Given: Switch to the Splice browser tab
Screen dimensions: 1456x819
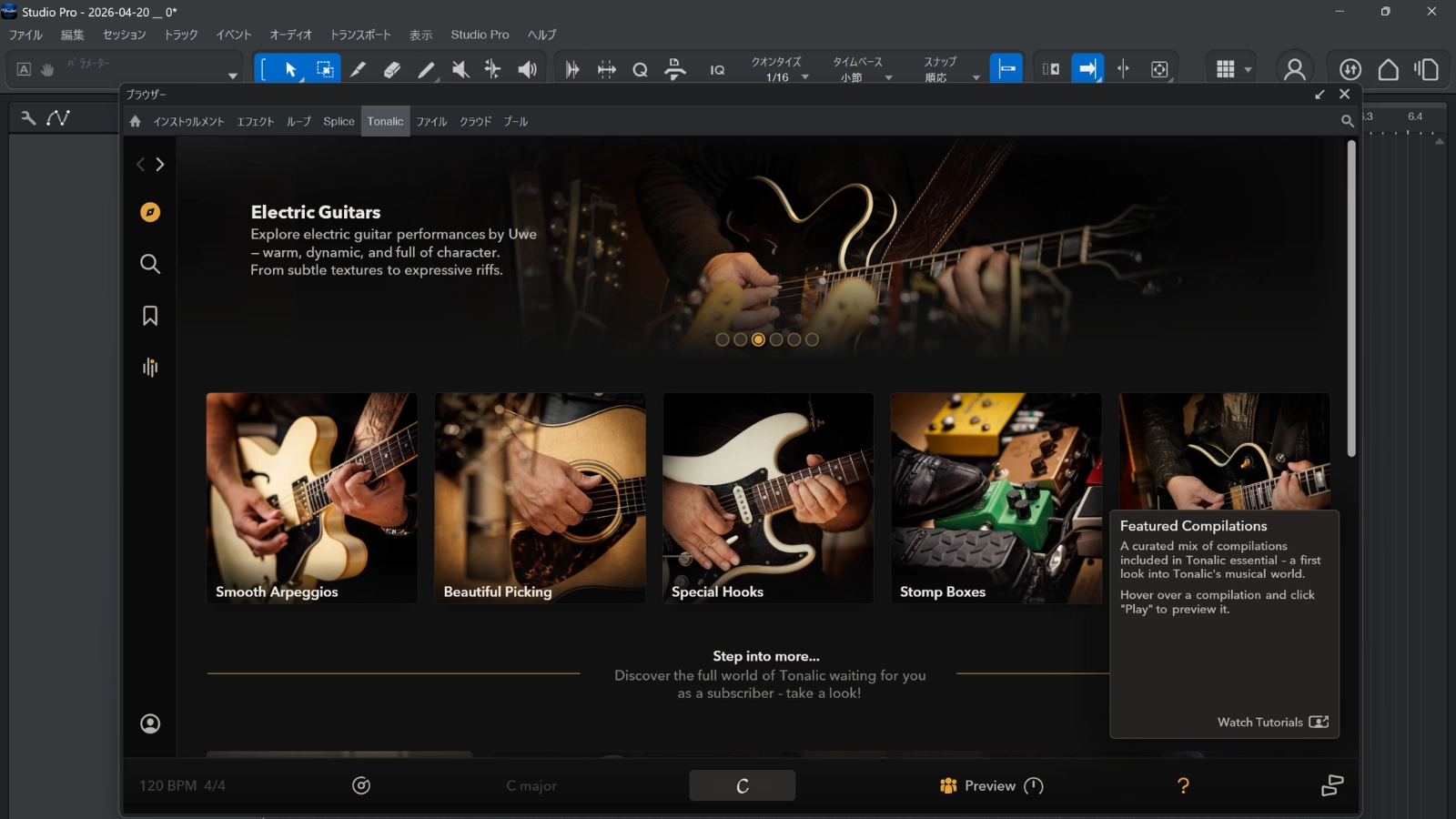Looking at the screenshot, I should coord(339,121).
